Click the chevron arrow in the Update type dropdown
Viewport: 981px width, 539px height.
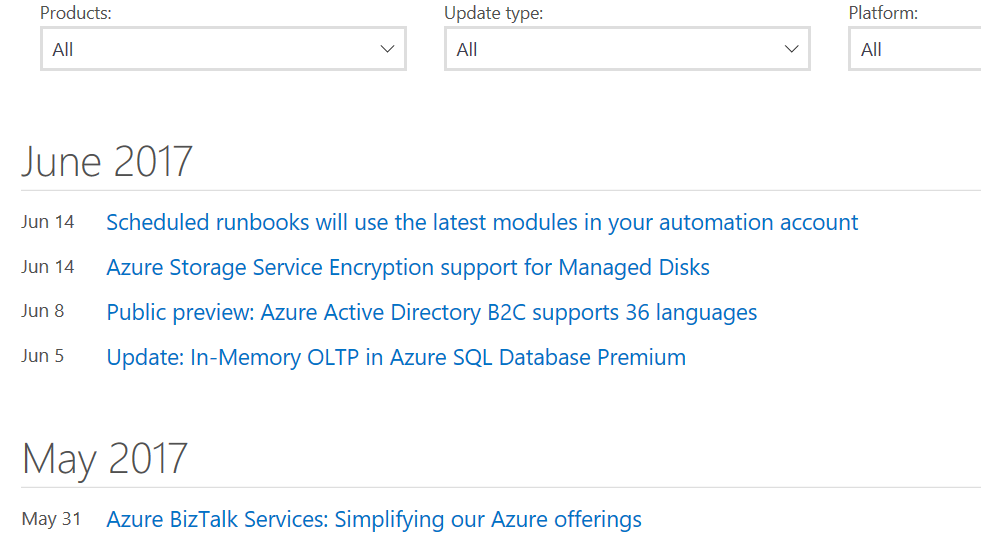click(792, 49)
